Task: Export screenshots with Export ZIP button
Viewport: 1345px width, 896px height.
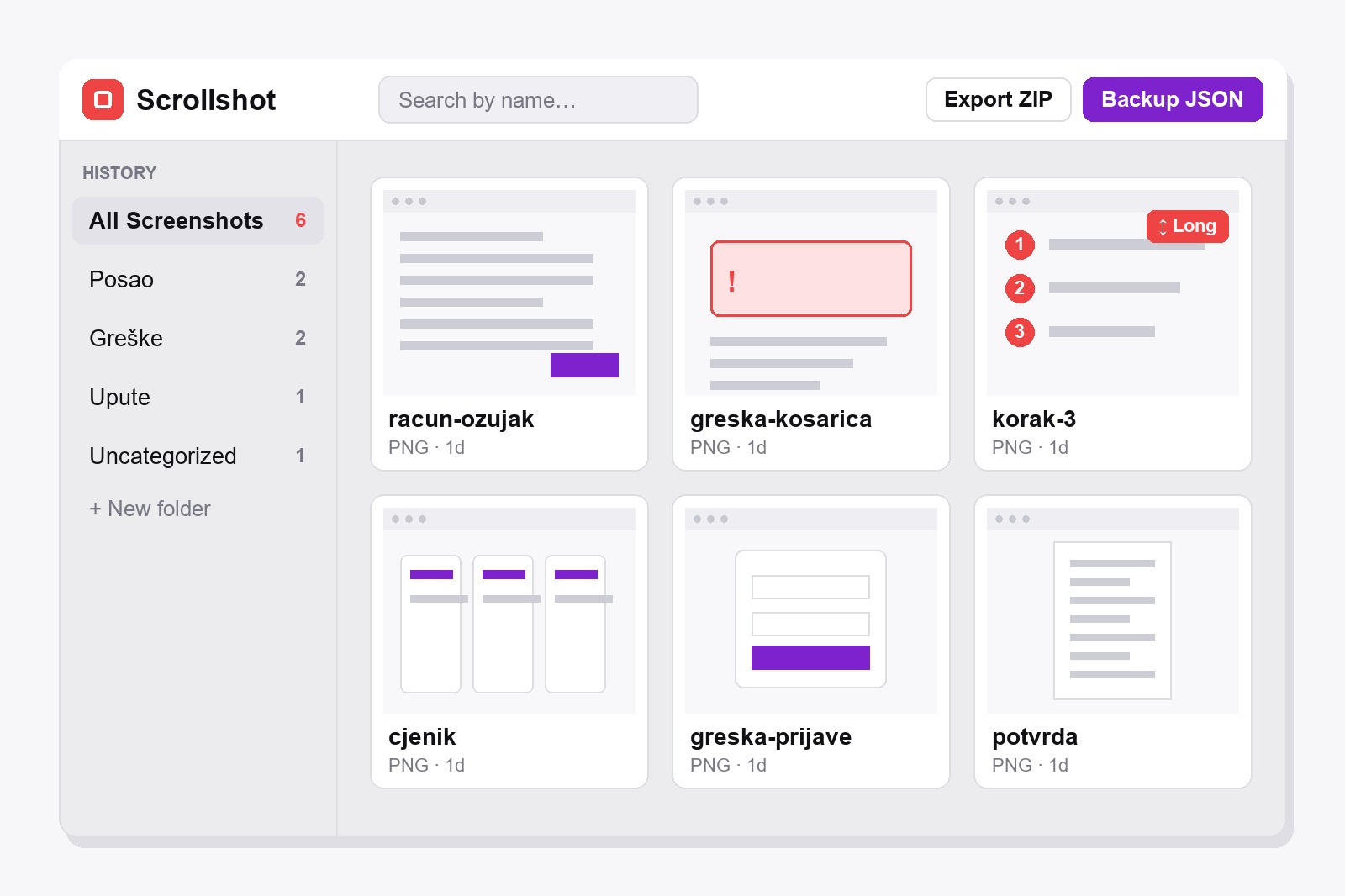Action: point(998,99)
